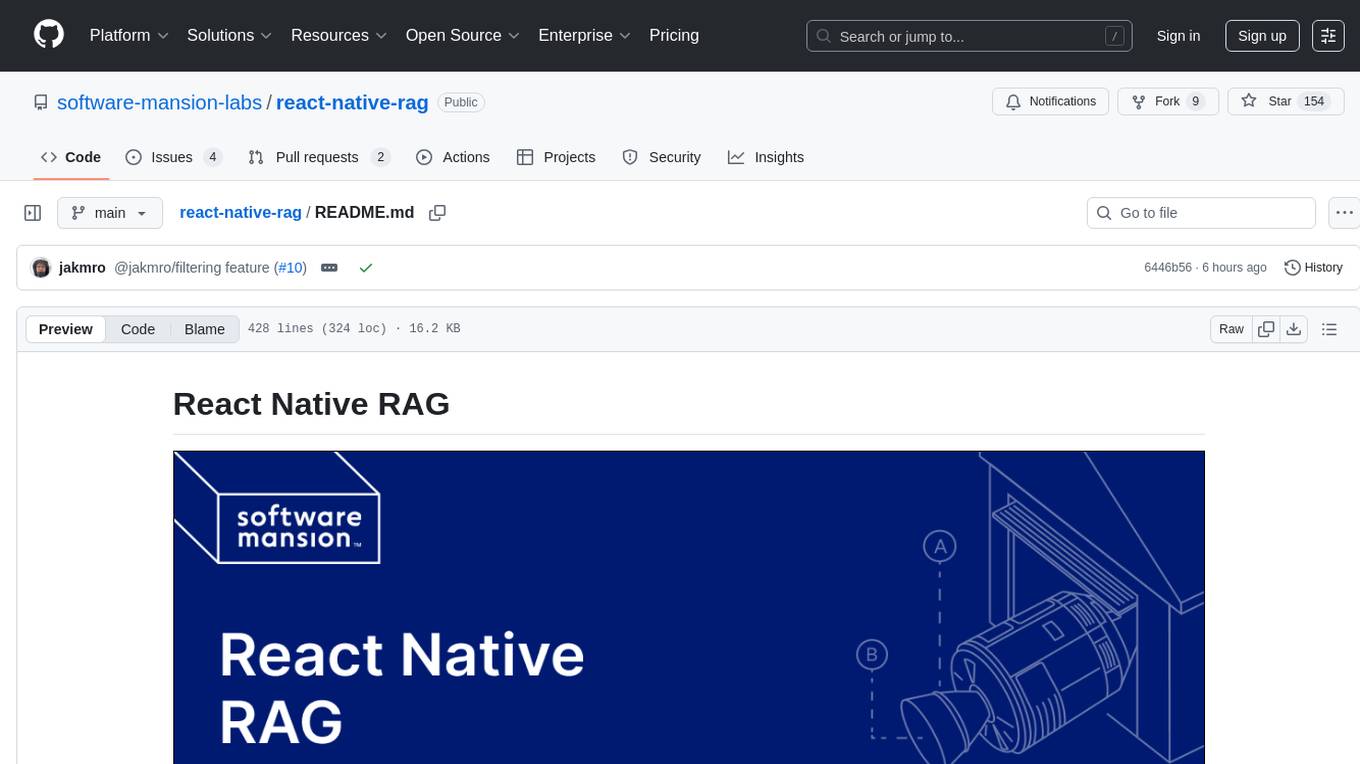Screen dimensions: 1360x764
Task: Switch to Code view mode
Action: coord(138,329)
